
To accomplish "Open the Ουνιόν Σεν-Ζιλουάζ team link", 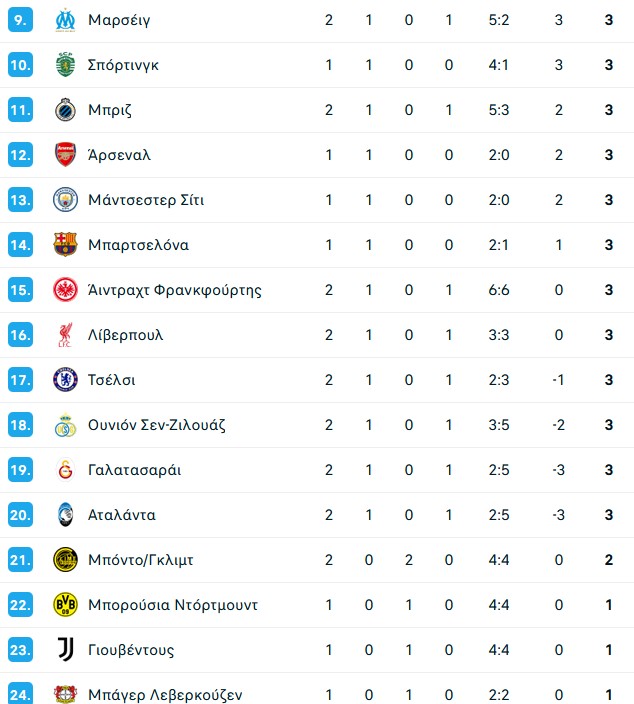I will pos(156,425).
